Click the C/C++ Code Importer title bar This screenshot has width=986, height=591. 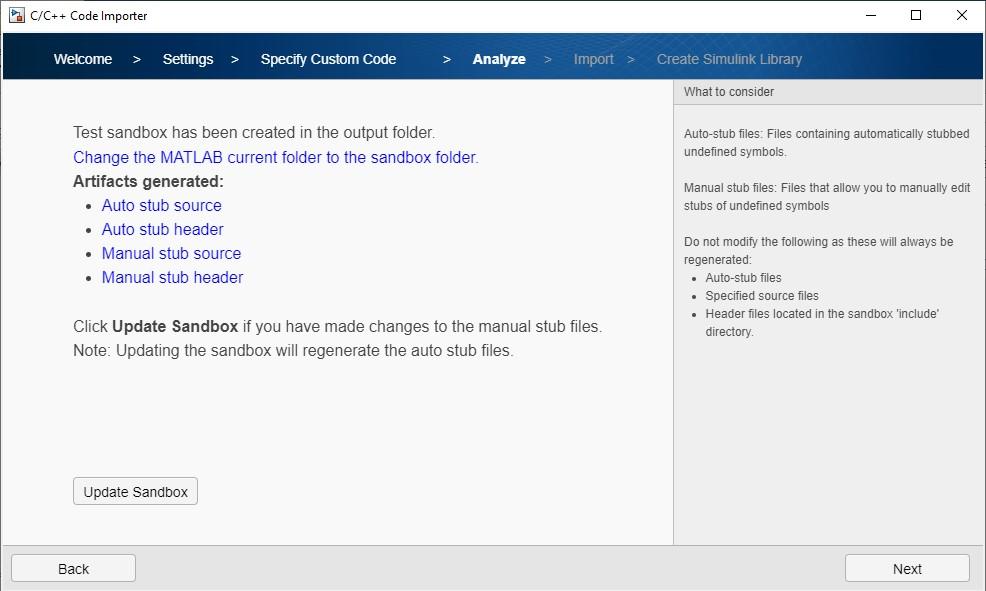pos(400,16)
